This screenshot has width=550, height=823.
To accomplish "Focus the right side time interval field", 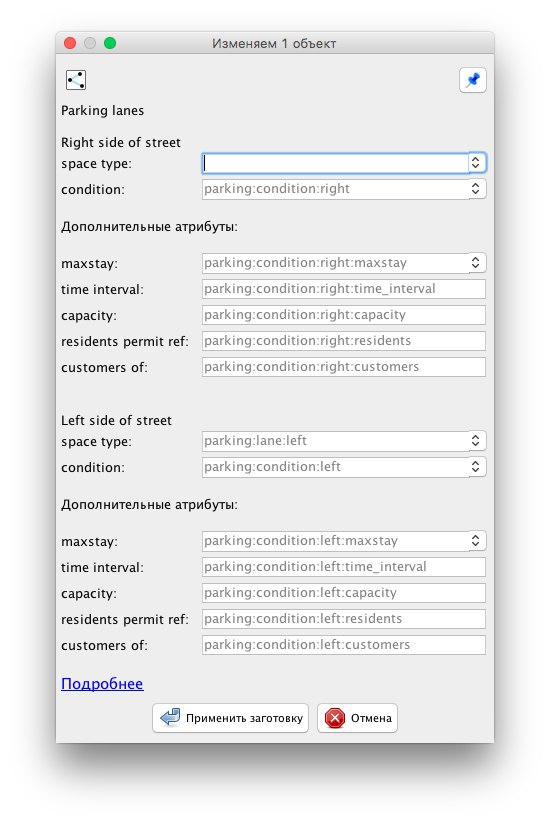I will [344, 289].
